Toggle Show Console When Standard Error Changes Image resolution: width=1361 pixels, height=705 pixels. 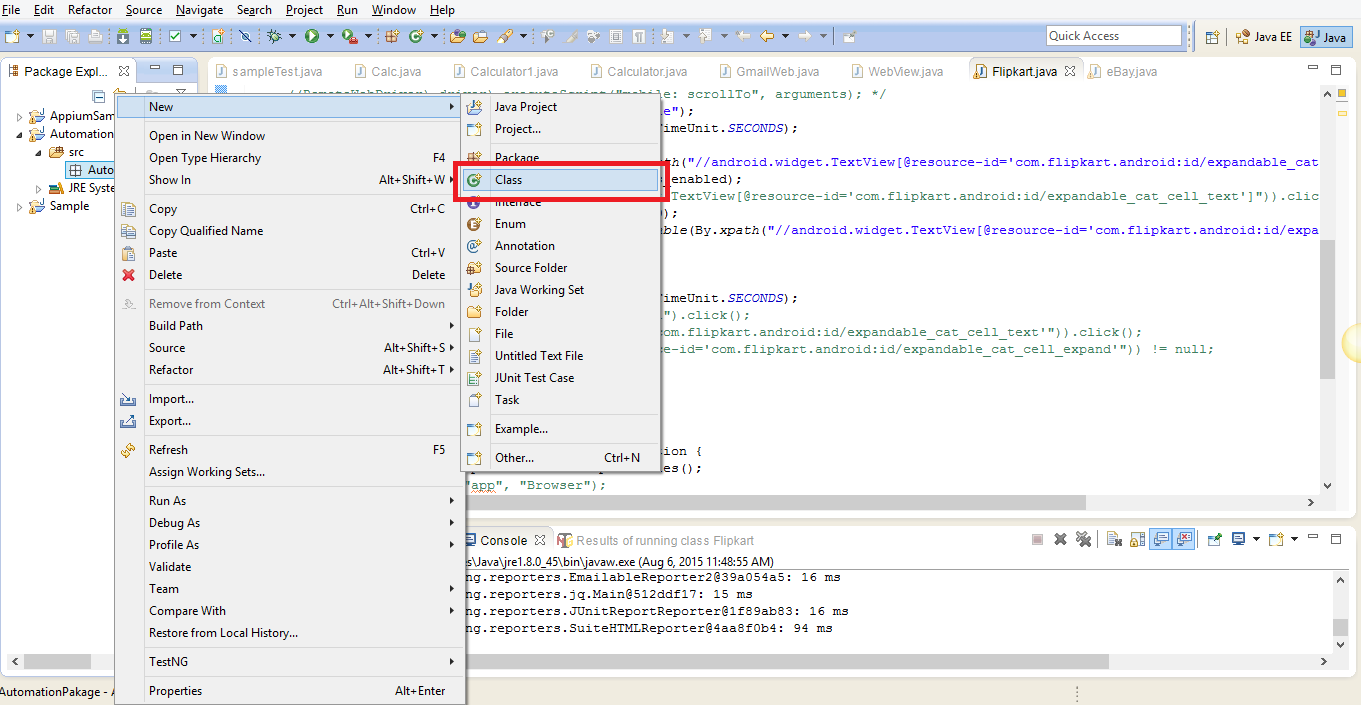tap(1184, 539)
